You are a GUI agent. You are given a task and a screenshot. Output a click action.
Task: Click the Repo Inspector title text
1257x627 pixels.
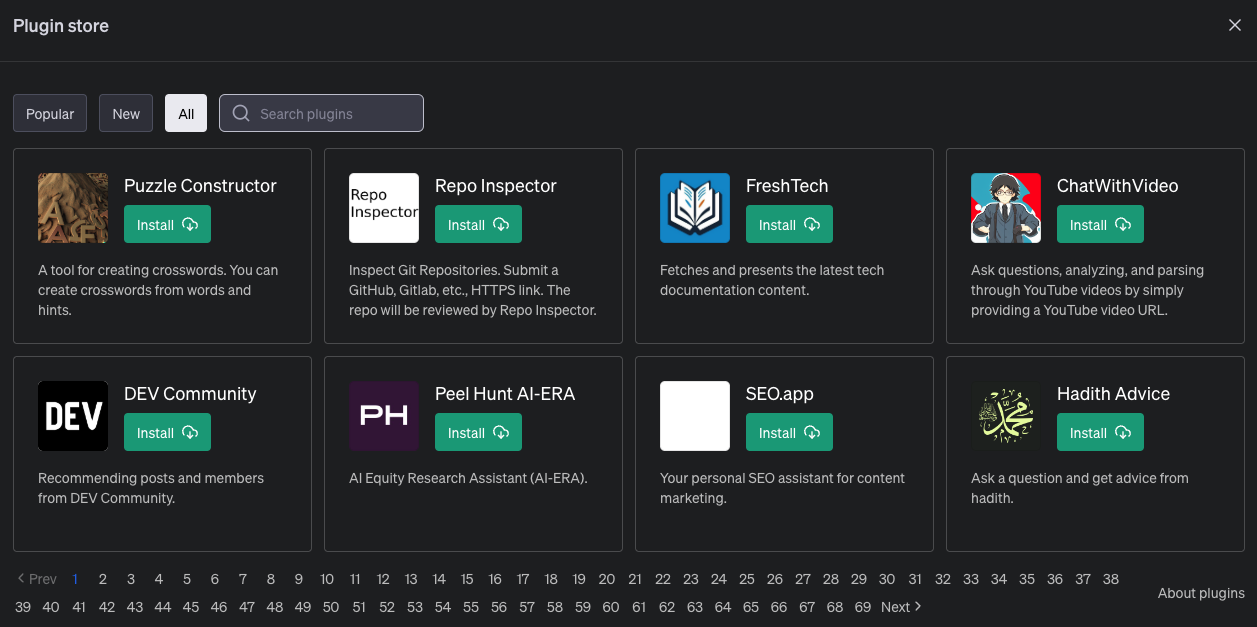pos(496,186)
